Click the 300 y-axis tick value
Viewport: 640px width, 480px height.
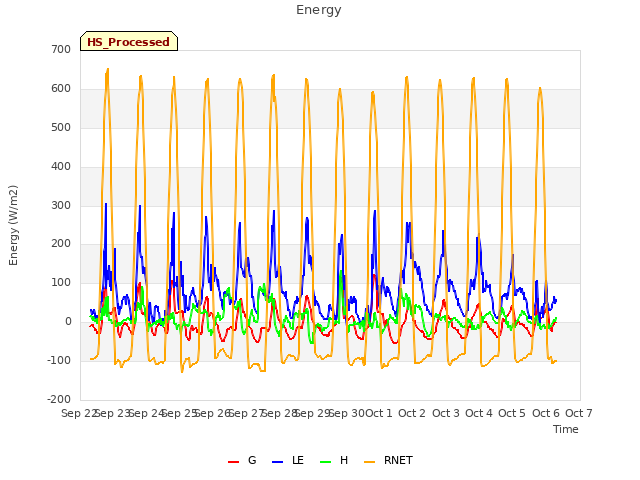pyautogui.click(x=61, y=205)
